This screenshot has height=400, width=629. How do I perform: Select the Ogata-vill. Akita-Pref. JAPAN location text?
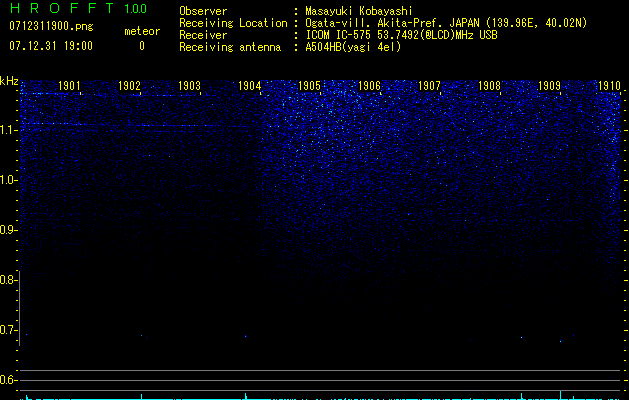coord(446,23)
